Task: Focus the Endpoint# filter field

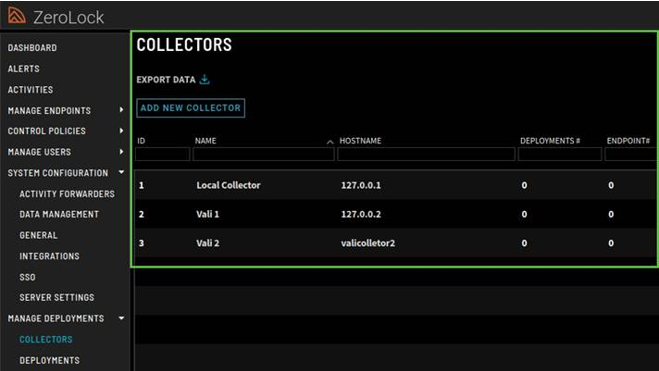Action: 631,154
